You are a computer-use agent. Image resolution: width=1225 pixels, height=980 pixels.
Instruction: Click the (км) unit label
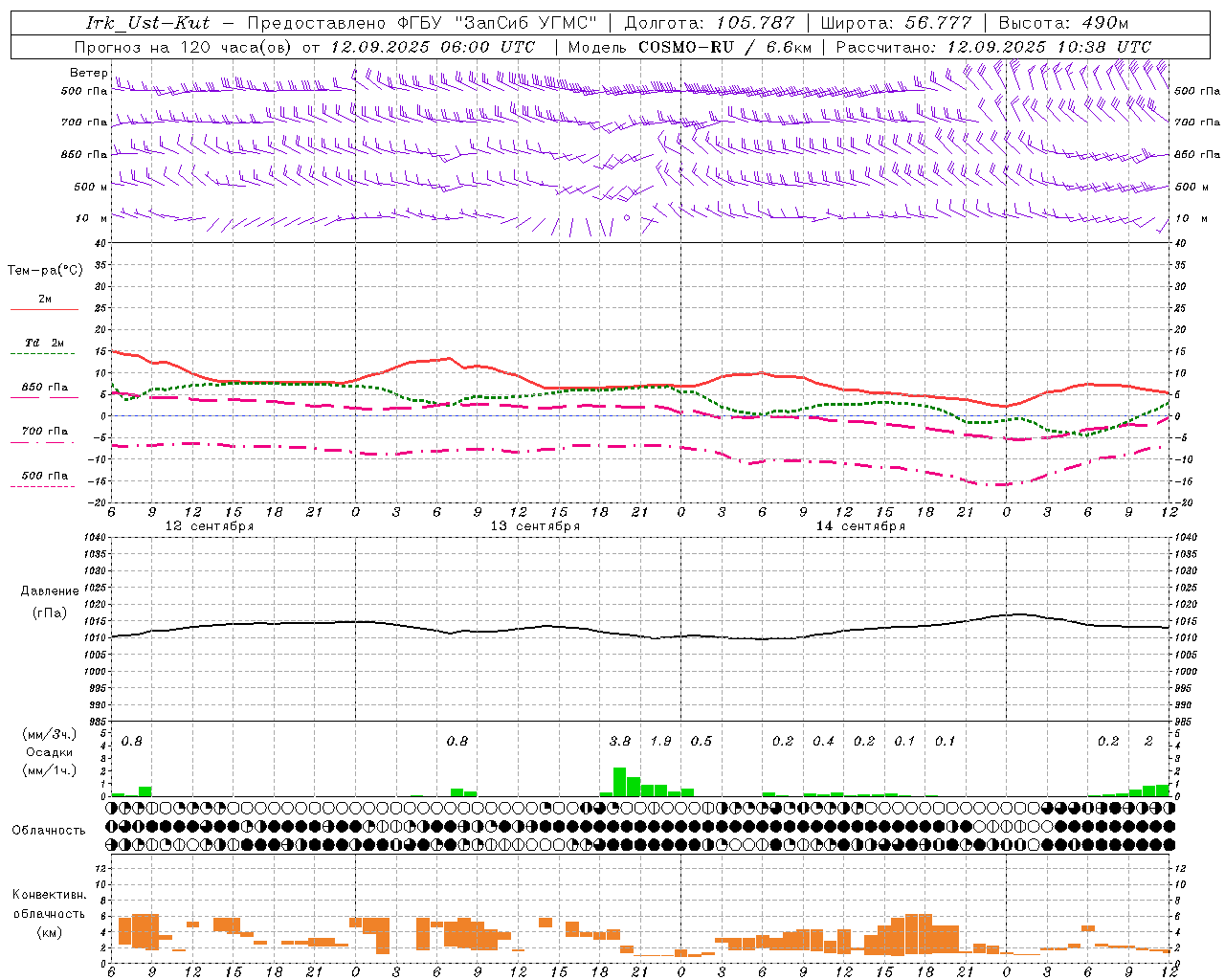pos(50,932)
